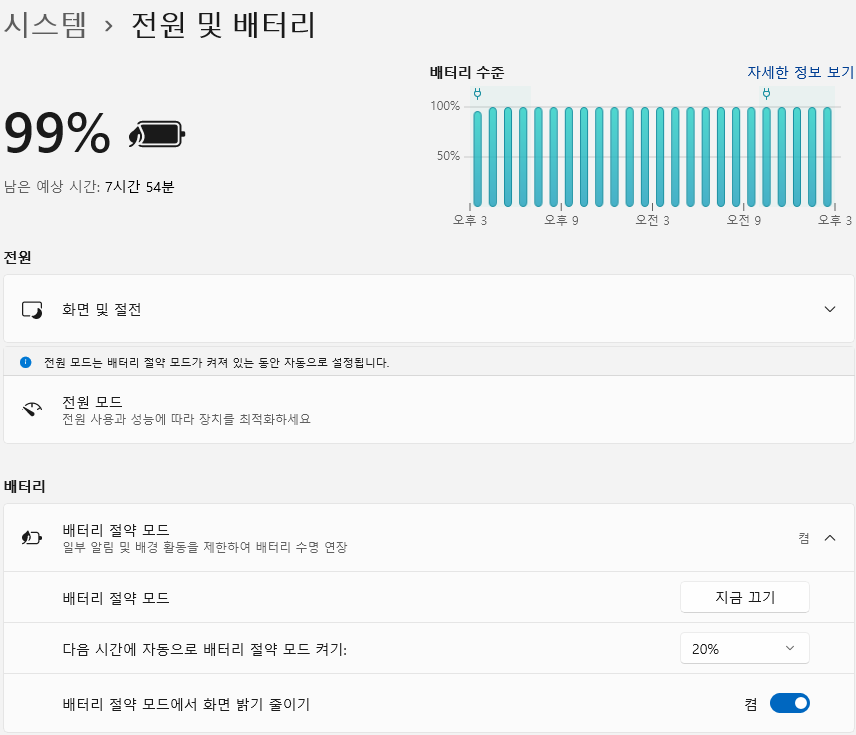
Task: Click the 전원 및 배터리 page title
Action: tap(220, 26)
